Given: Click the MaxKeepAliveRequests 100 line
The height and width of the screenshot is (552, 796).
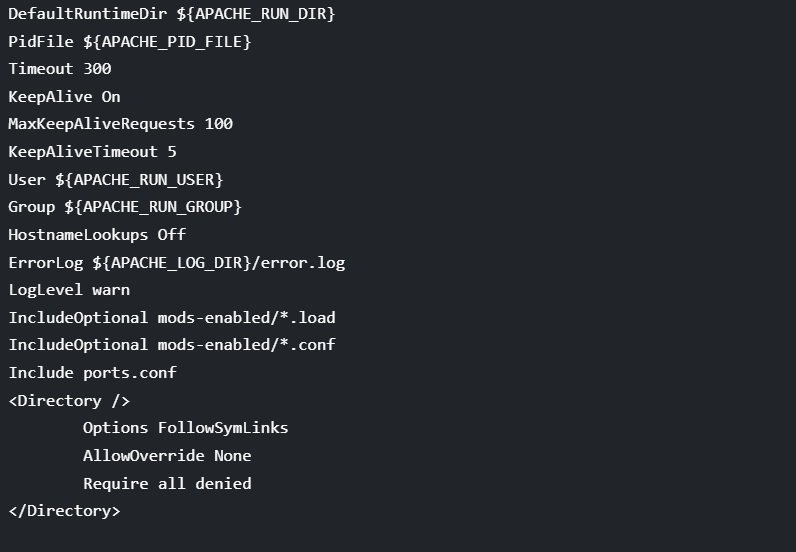Looking at the screenshot, I should (x=121, y=124).
